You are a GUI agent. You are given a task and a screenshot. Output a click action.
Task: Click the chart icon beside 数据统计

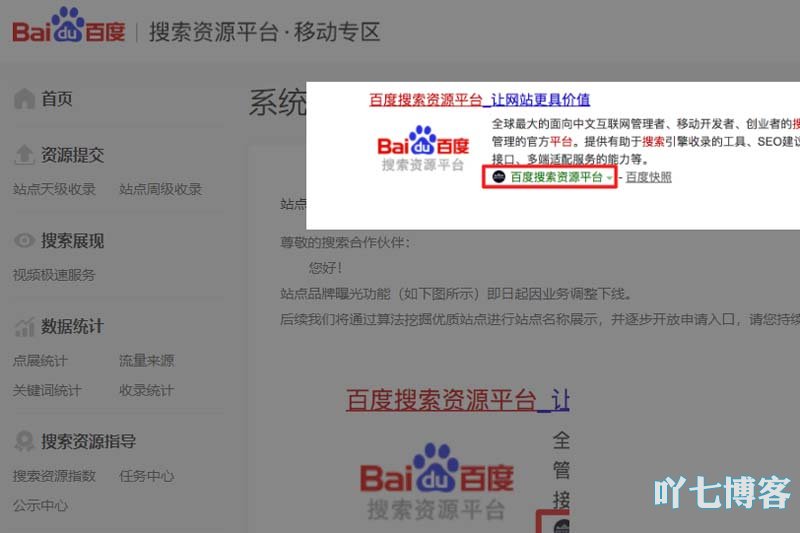(24, 326)
